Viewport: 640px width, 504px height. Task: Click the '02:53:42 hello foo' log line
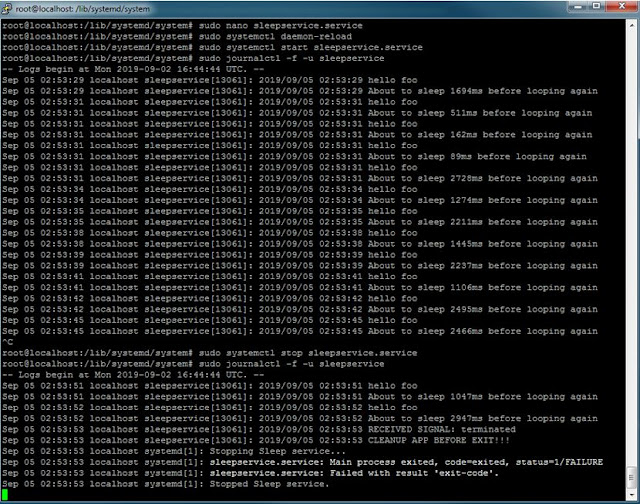click(x=210, y=298)
